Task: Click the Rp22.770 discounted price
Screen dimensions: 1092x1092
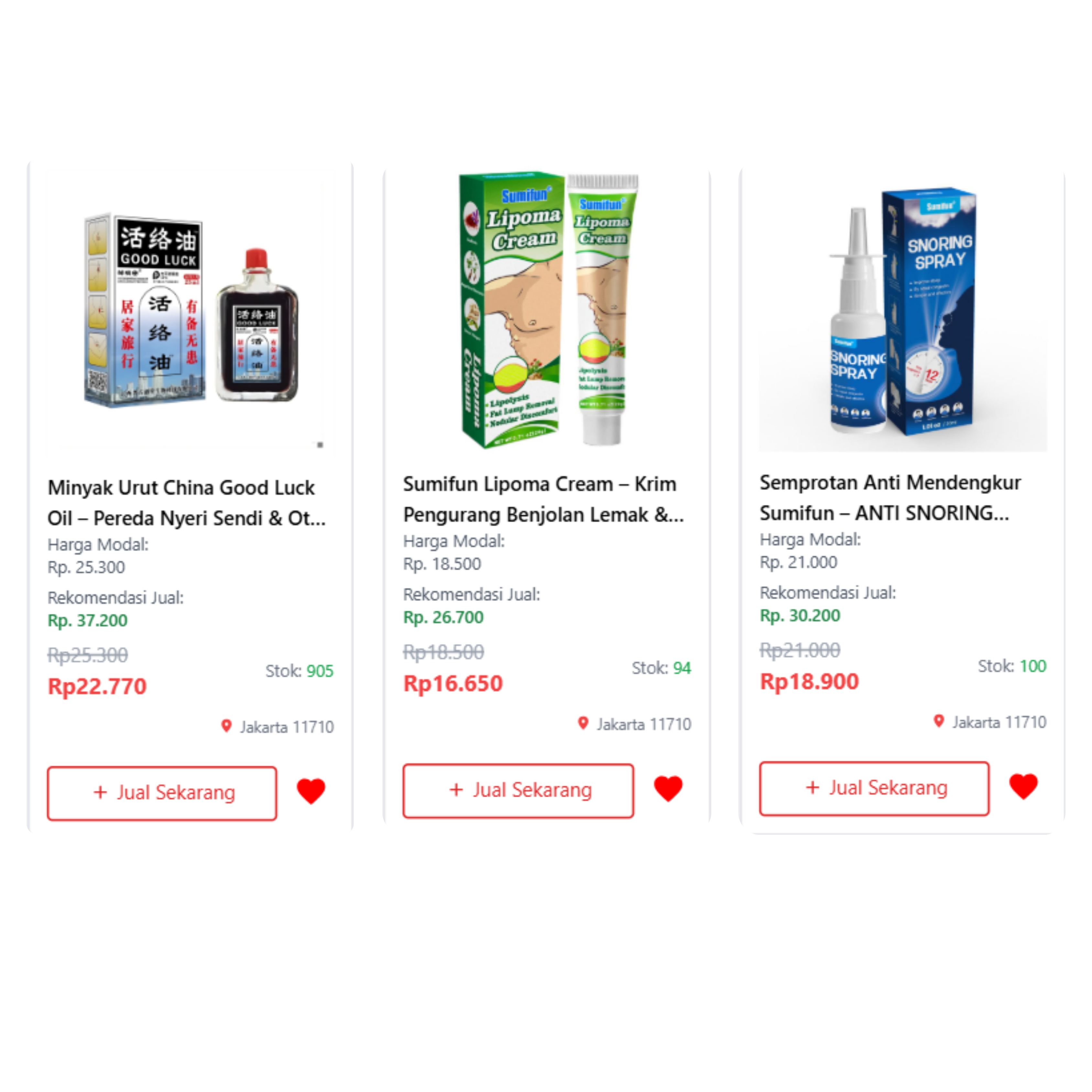Action: coord(97,686)
